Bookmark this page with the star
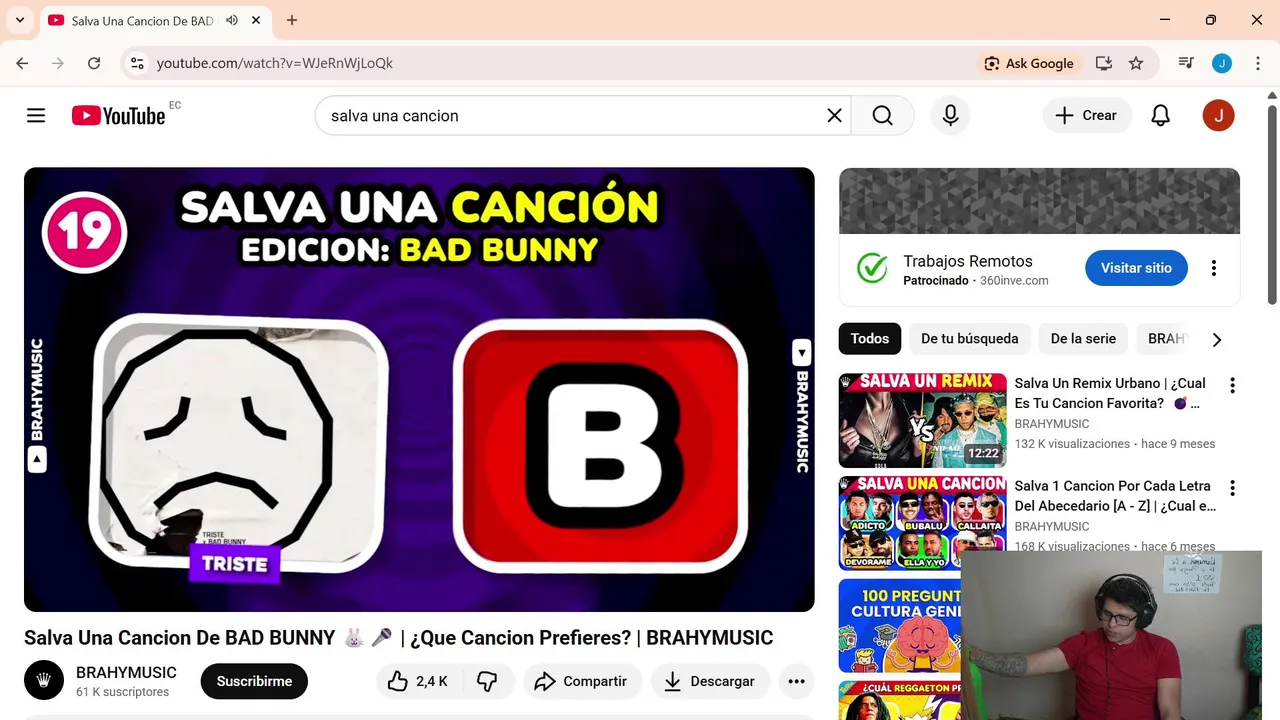The height and width of the screenshot is (720, 1280). click(1136, 63)
